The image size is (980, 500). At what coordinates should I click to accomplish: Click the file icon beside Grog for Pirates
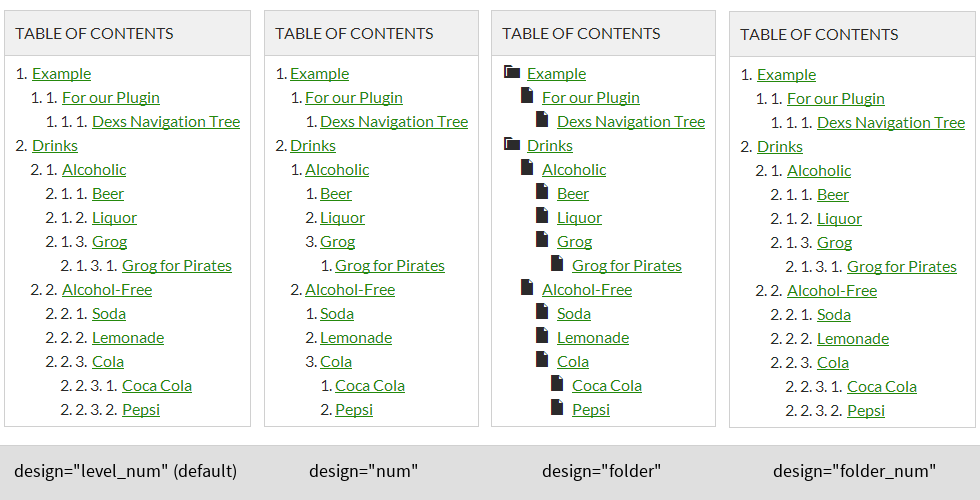coord(557,263)
